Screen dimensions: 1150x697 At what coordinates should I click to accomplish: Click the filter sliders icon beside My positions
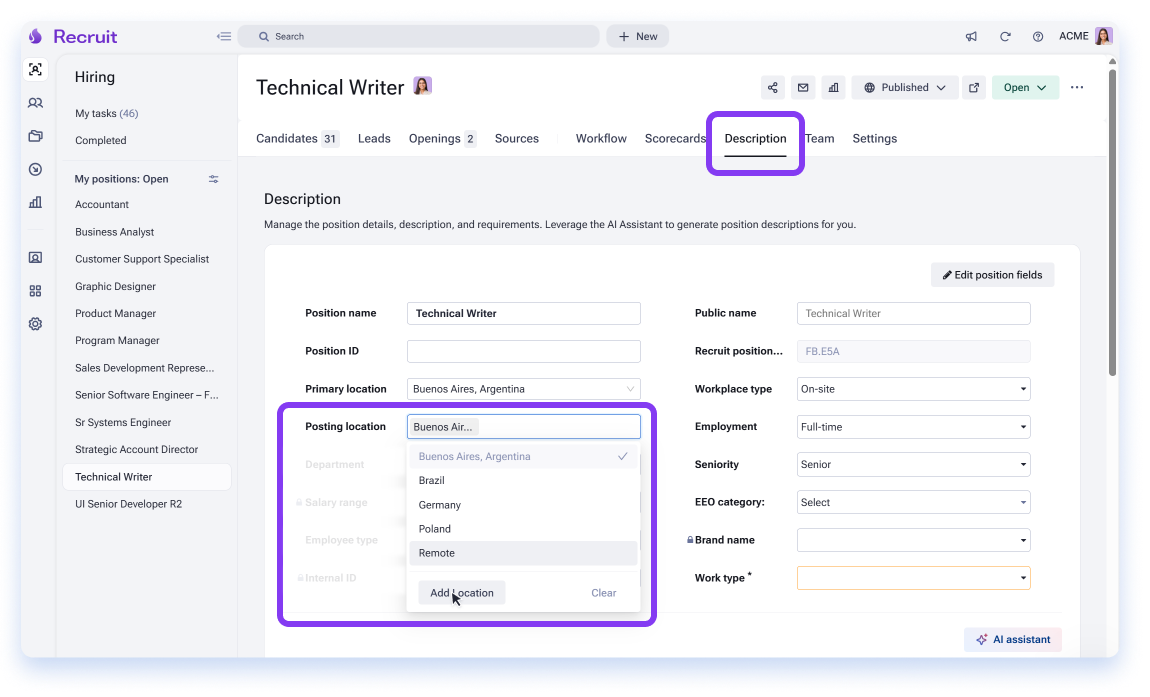(x=213, y=179)
